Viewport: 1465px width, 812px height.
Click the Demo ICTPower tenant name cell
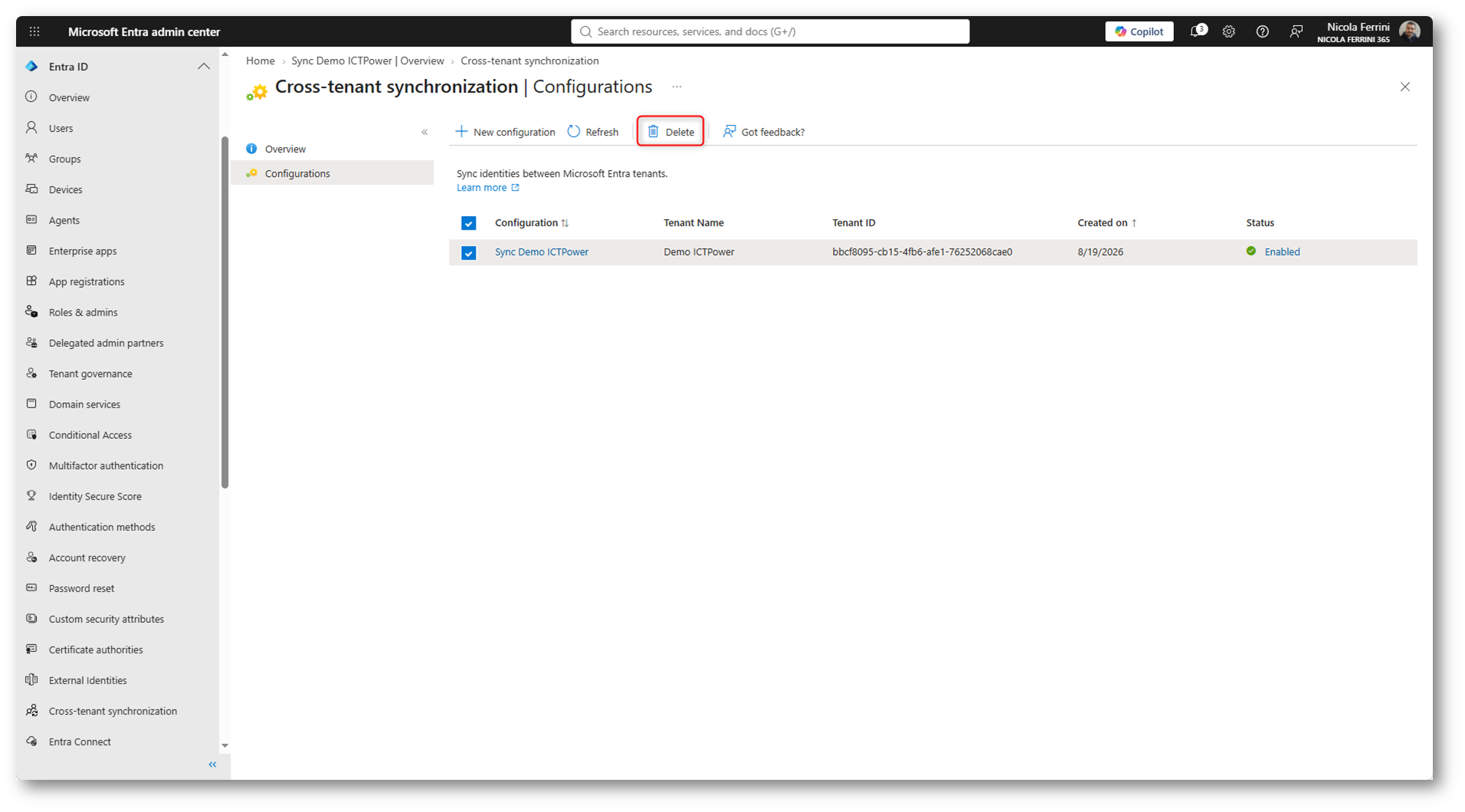(699, 252)
